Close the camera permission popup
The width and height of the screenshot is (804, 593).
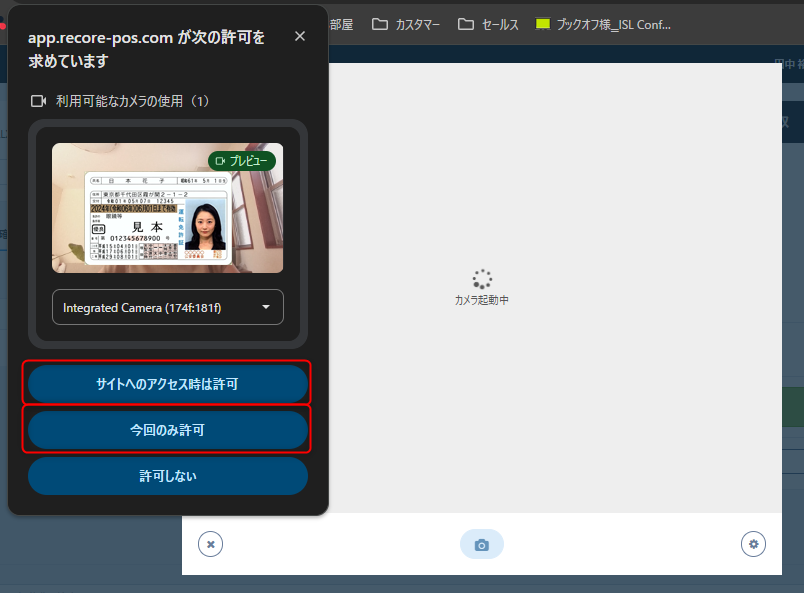pos(300,36)
